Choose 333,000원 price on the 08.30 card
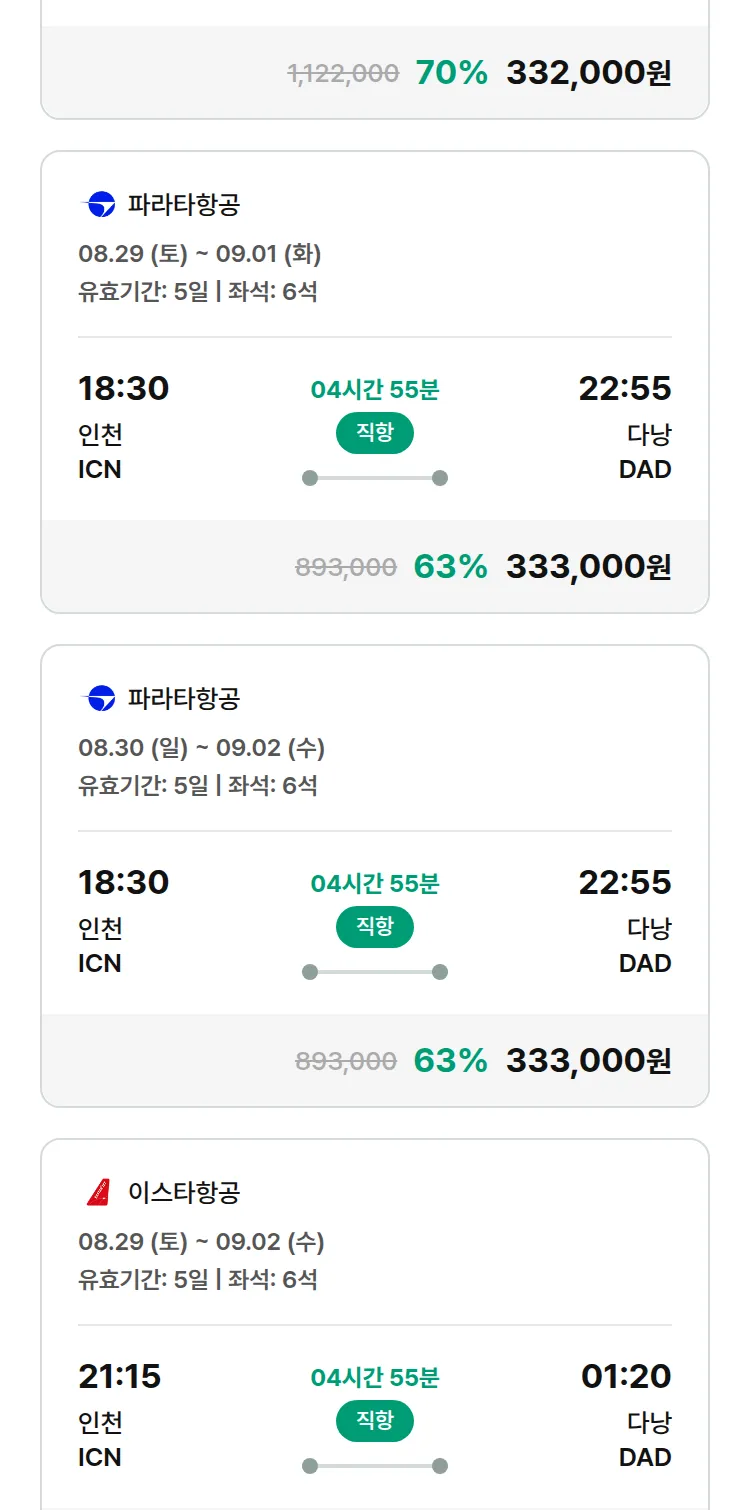Viewport: 750px width, 1510px height. (588, 1060)
